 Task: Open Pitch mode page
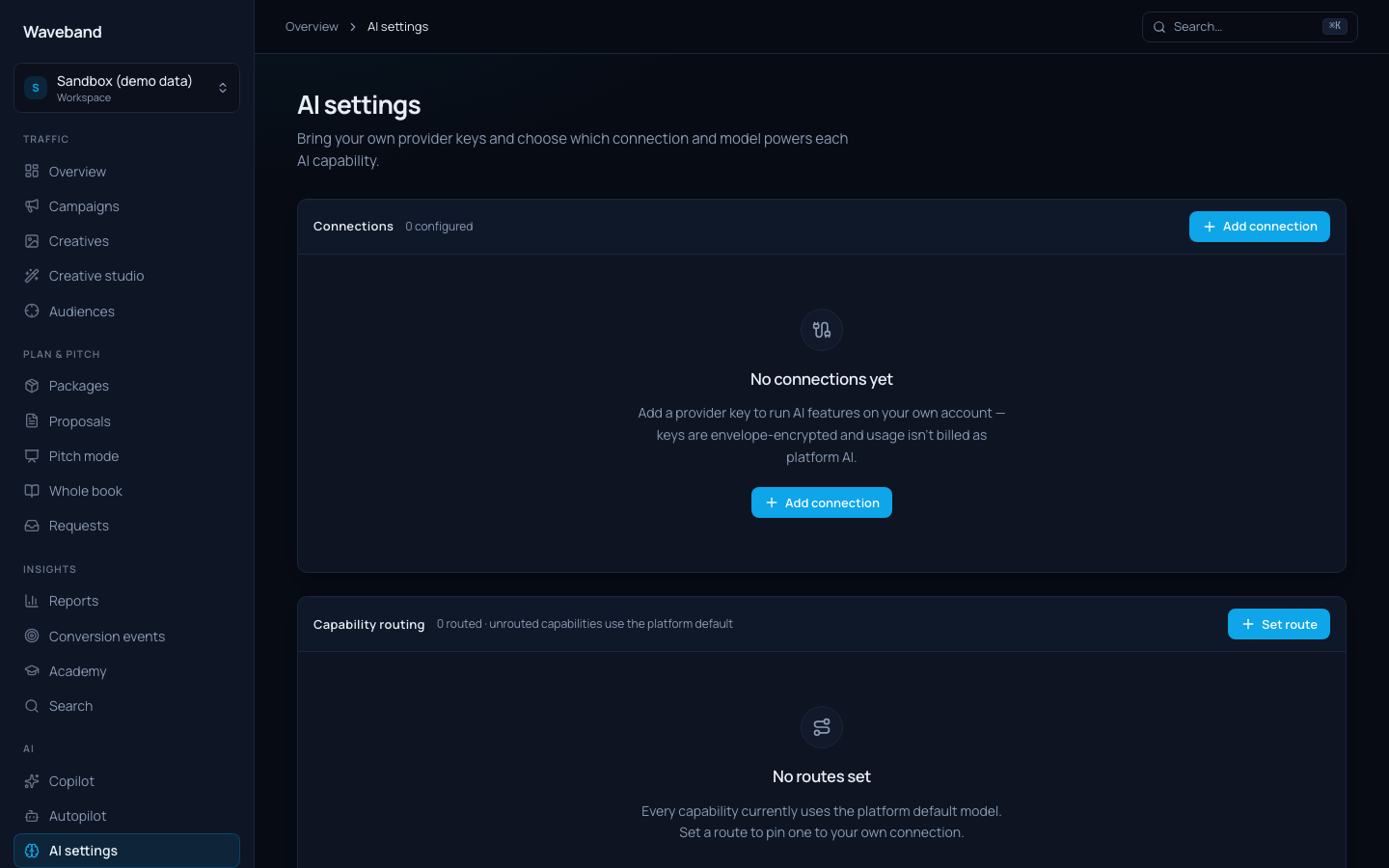(126, 456)
